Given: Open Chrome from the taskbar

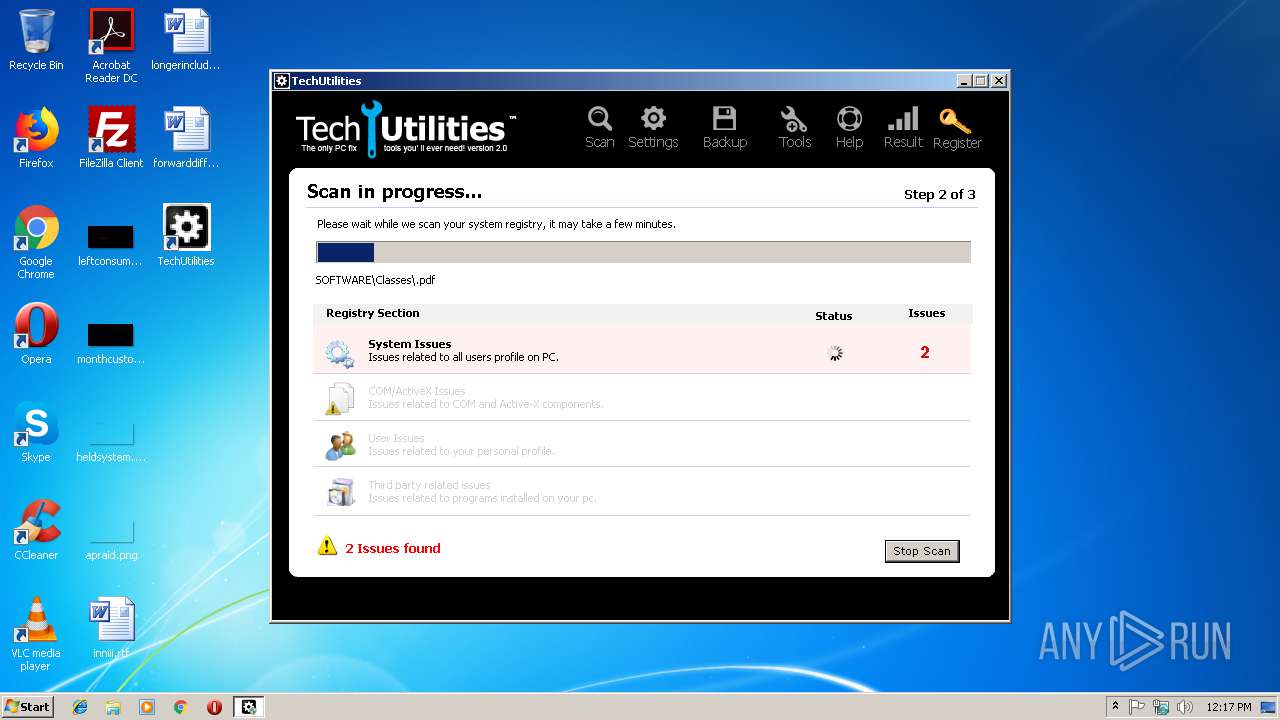Looking at the screenshot, I should tap(180, 707).
